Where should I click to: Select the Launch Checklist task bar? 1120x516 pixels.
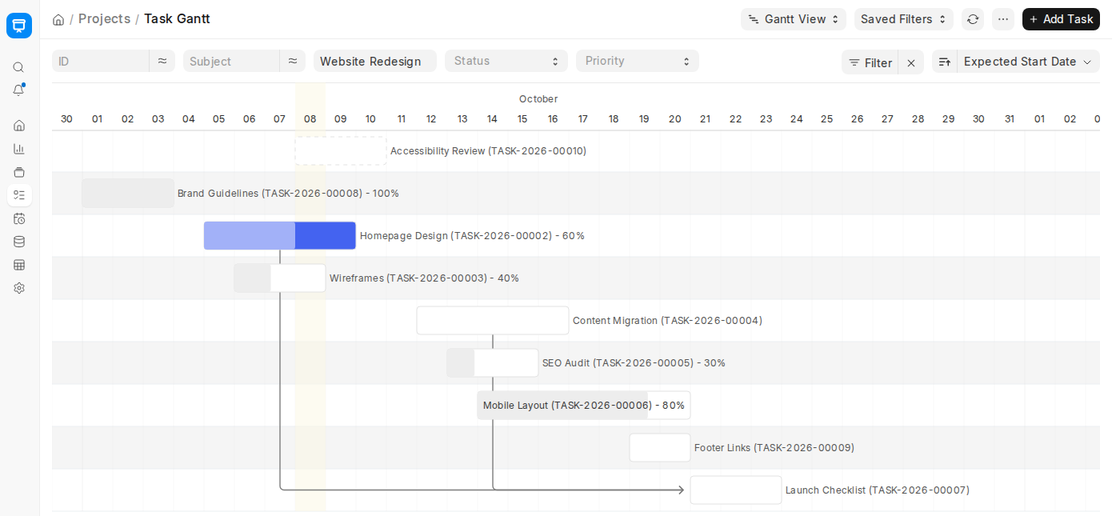pyautogui.click(x=736, y=490)
